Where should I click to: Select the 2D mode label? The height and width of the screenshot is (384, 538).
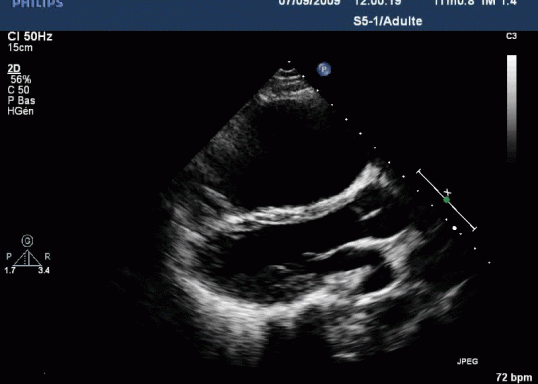coord(14,69)
